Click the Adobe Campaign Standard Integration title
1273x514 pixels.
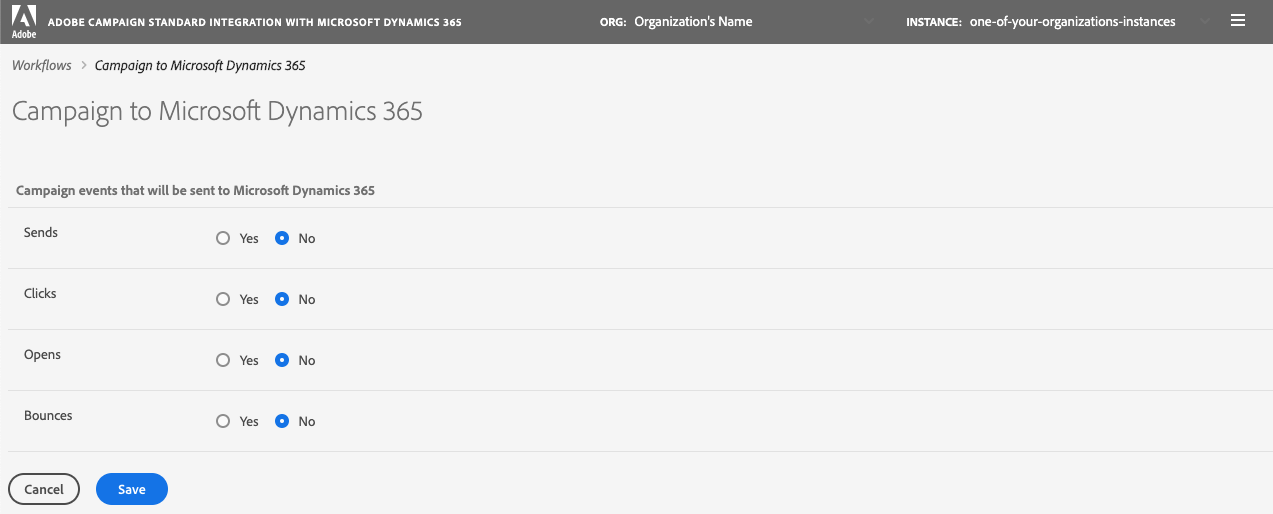pos(255,22)
